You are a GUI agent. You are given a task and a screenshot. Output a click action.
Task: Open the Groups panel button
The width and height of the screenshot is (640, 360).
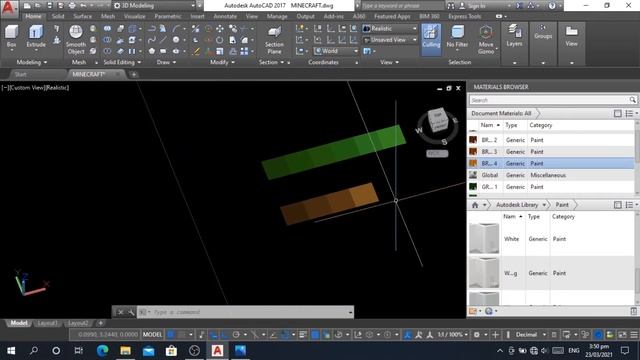pos(543,32)
